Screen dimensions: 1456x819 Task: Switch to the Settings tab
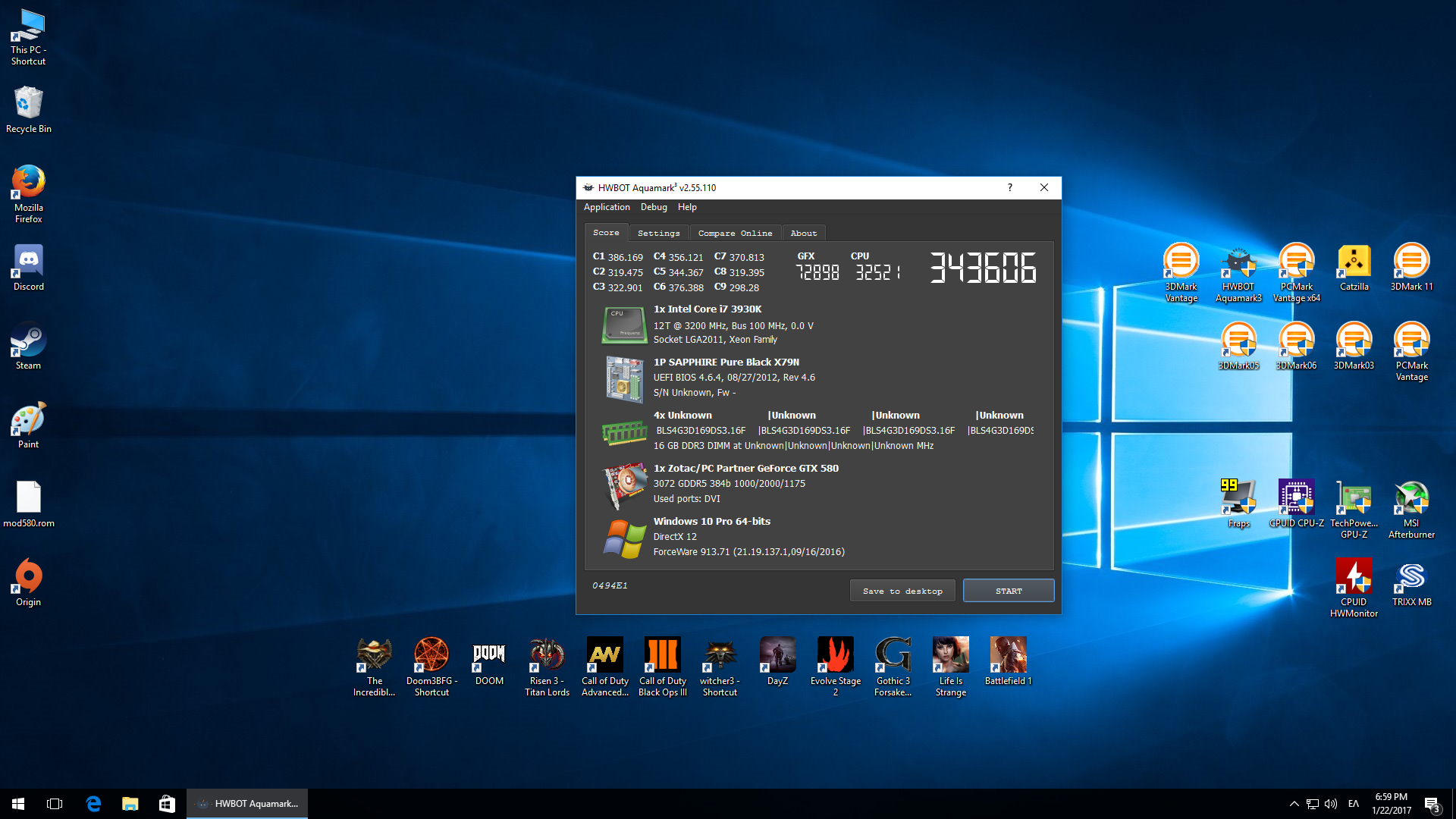(658, 234)
